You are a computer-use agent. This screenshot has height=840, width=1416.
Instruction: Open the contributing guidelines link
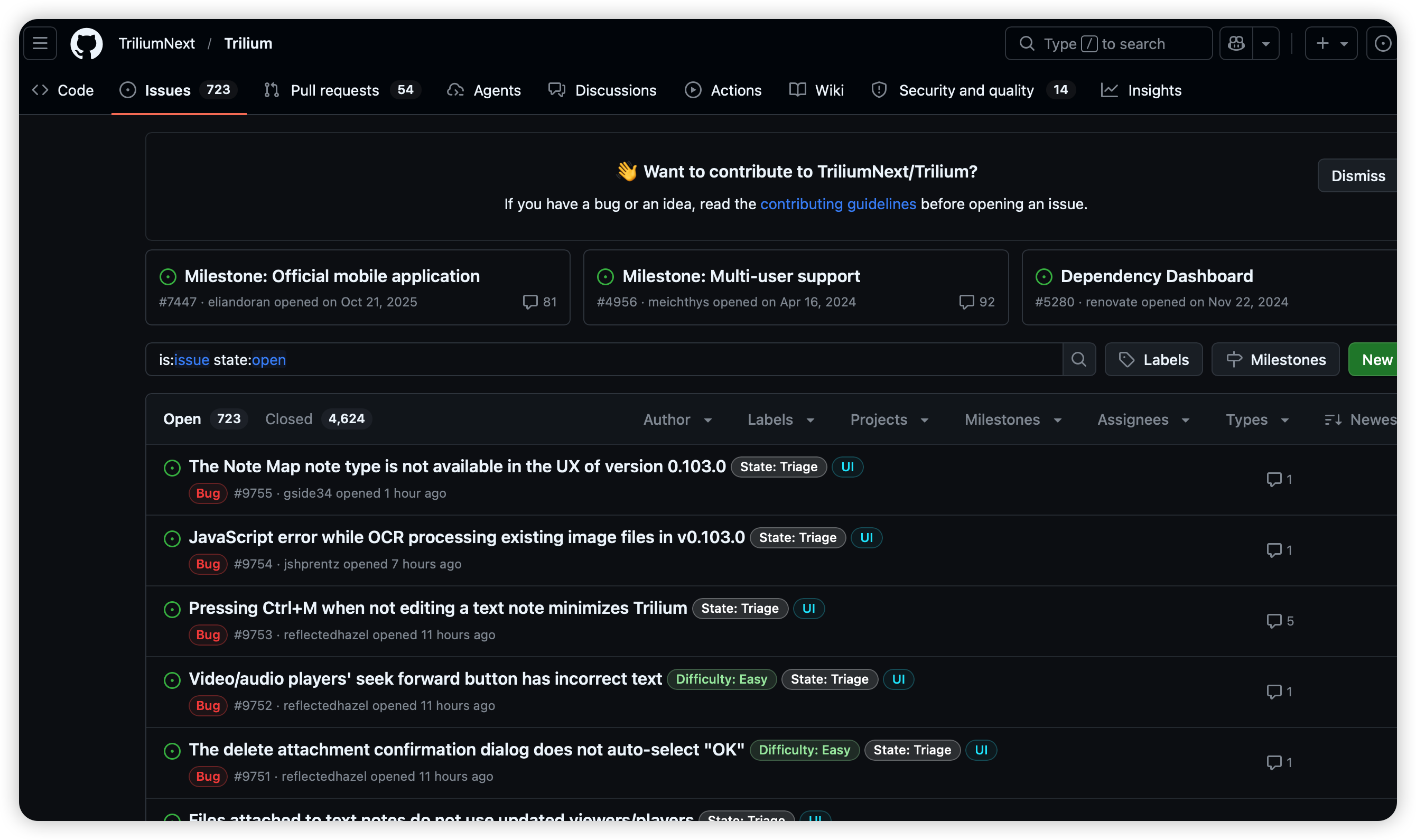tap(837, 204)
